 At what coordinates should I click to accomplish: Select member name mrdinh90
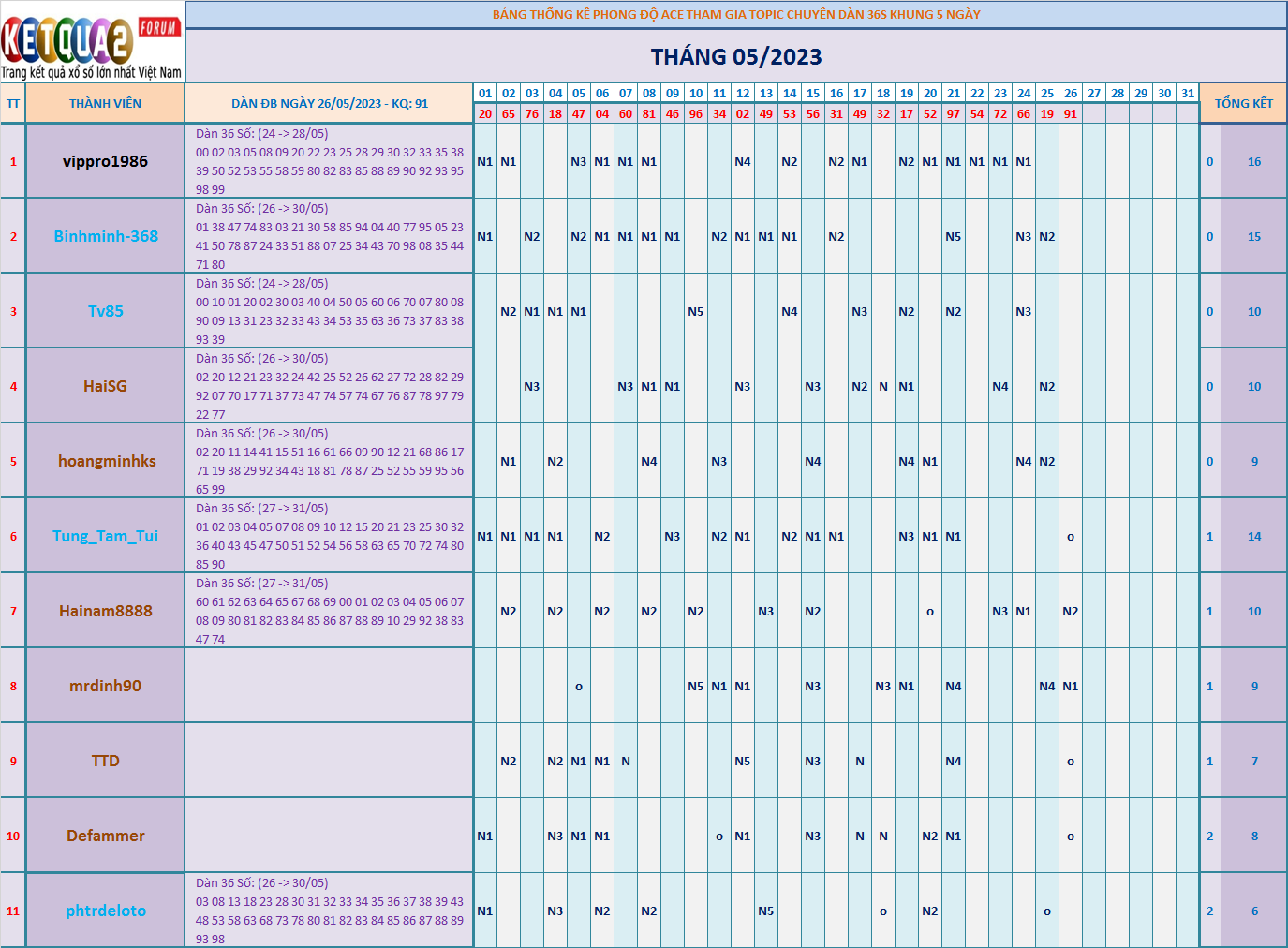pos(105,686)
